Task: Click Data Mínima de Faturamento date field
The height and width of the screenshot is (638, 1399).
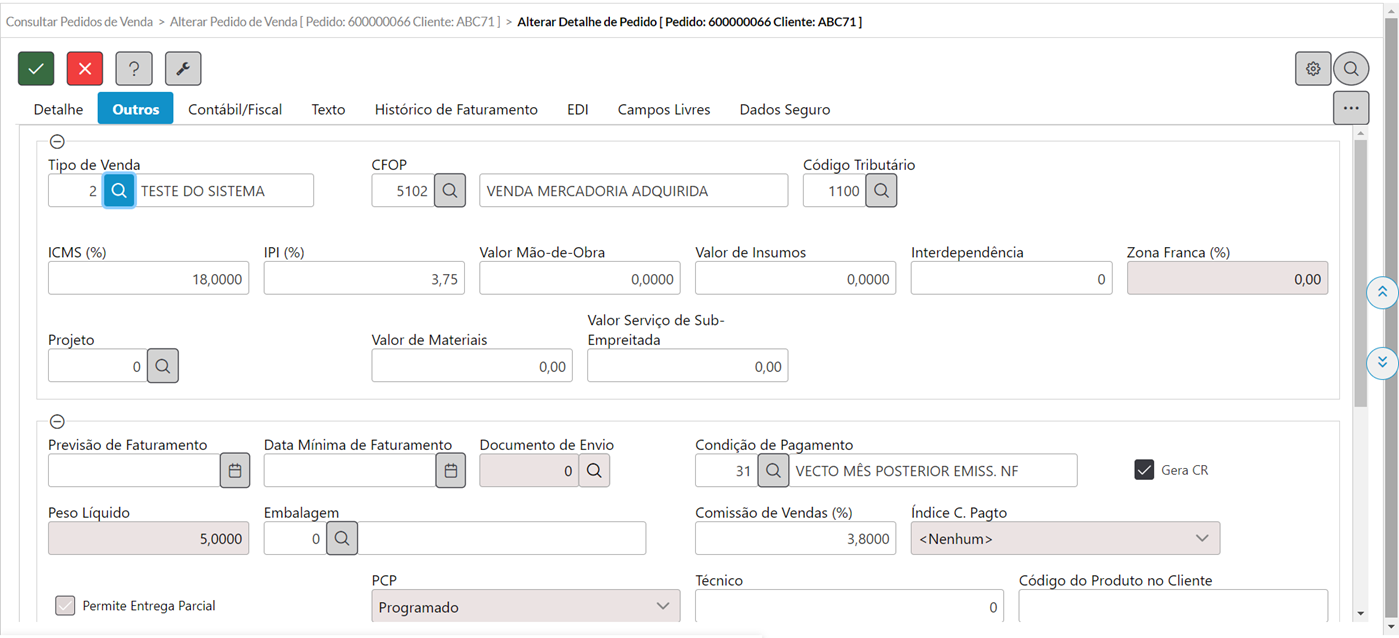Action: click(350, 470)
